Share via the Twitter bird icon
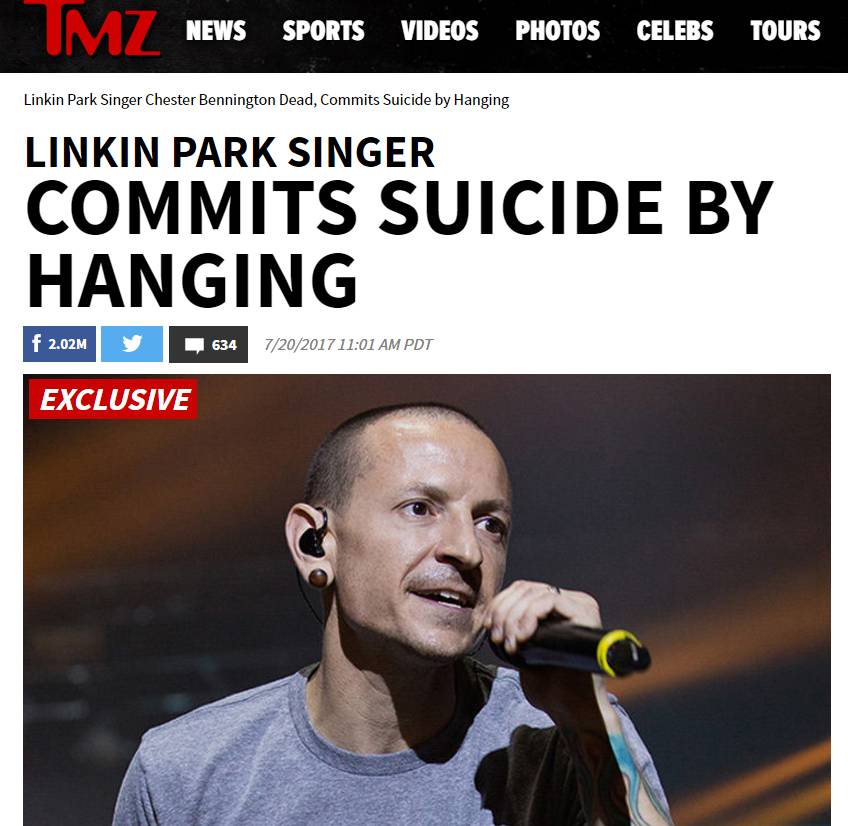 click(x=132, y=343)
